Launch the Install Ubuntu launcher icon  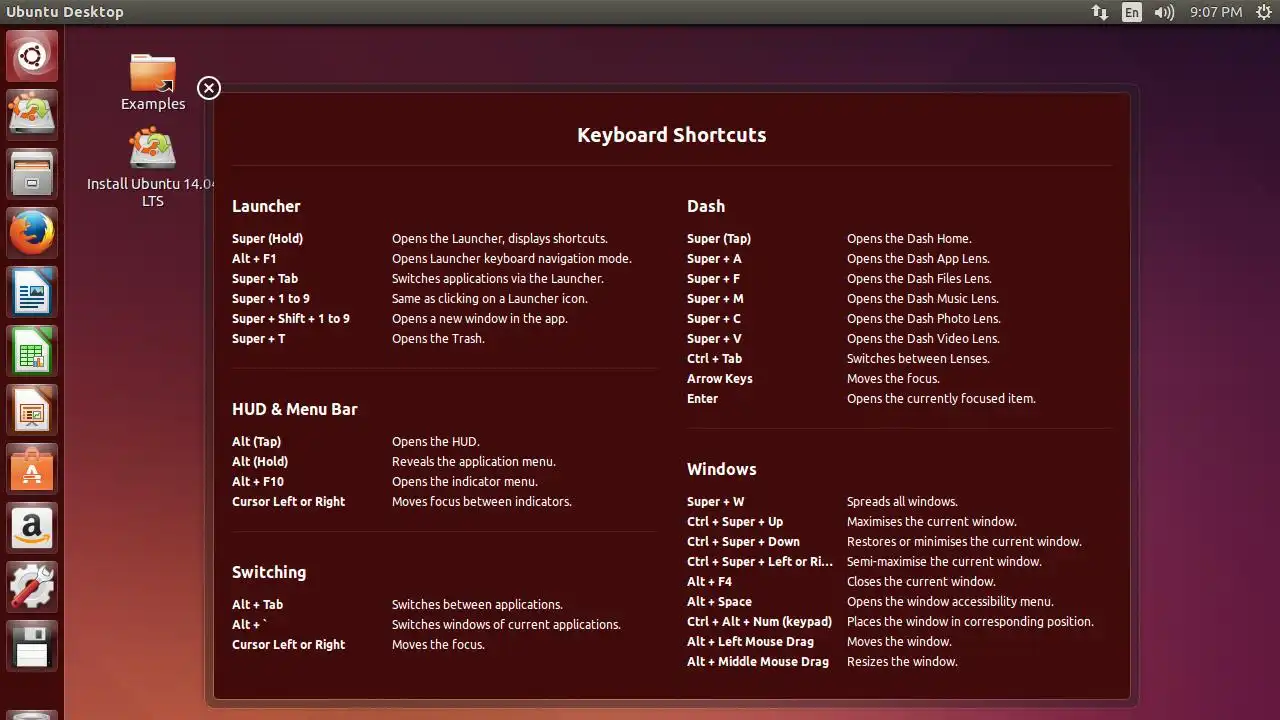(x=33, y=114)
